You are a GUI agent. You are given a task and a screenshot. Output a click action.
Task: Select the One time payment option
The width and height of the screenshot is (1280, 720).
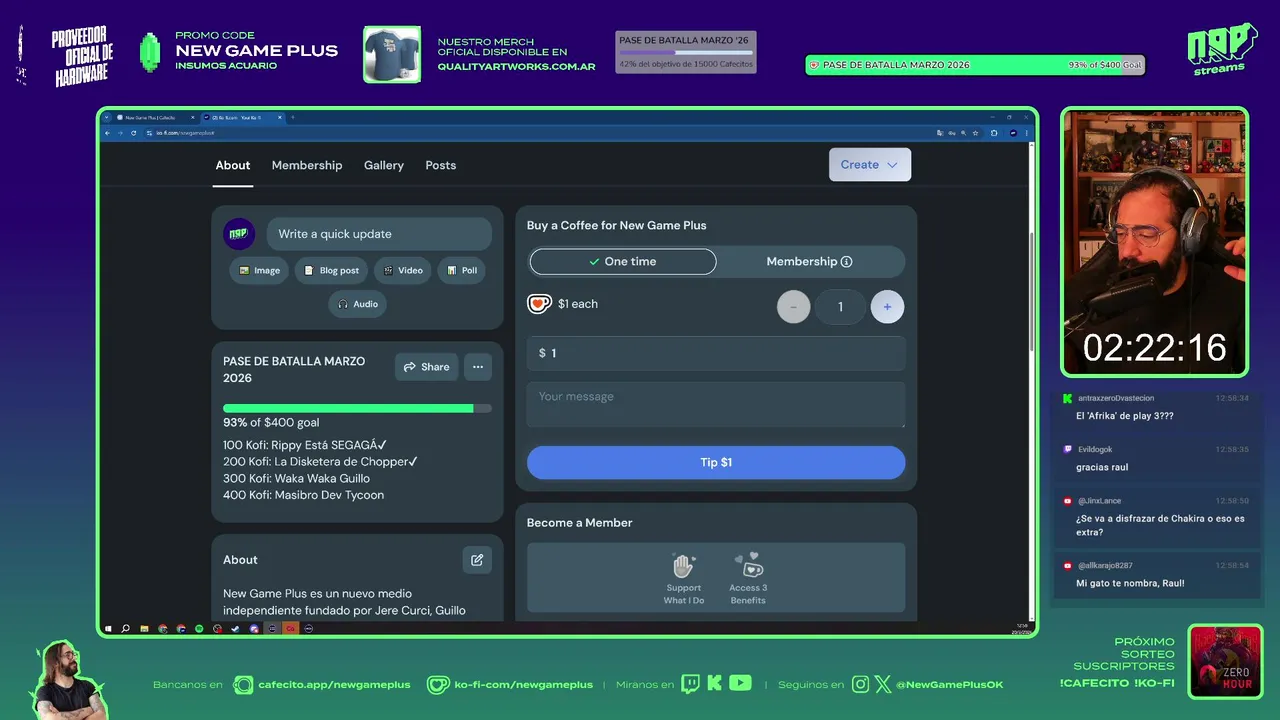pos(623,261)
